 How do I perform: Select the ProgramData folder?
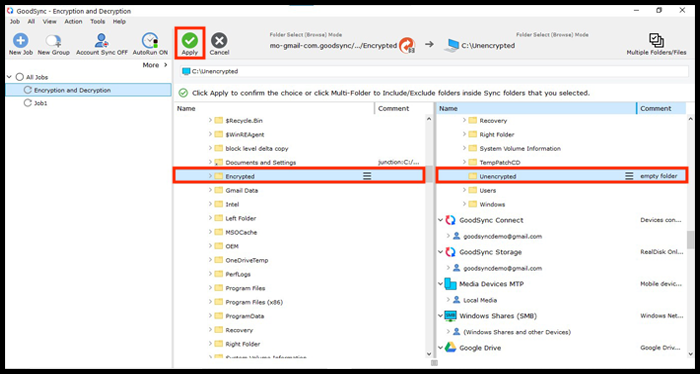point(245,316)
